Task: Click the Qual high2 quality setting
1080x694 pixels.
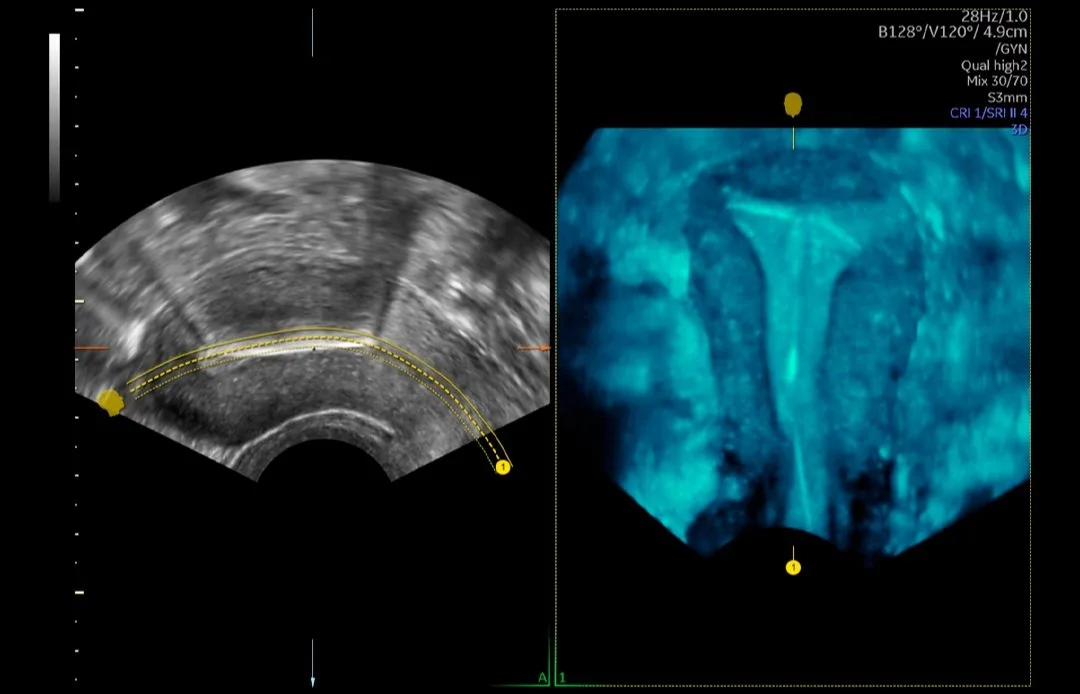Action: 994,66
